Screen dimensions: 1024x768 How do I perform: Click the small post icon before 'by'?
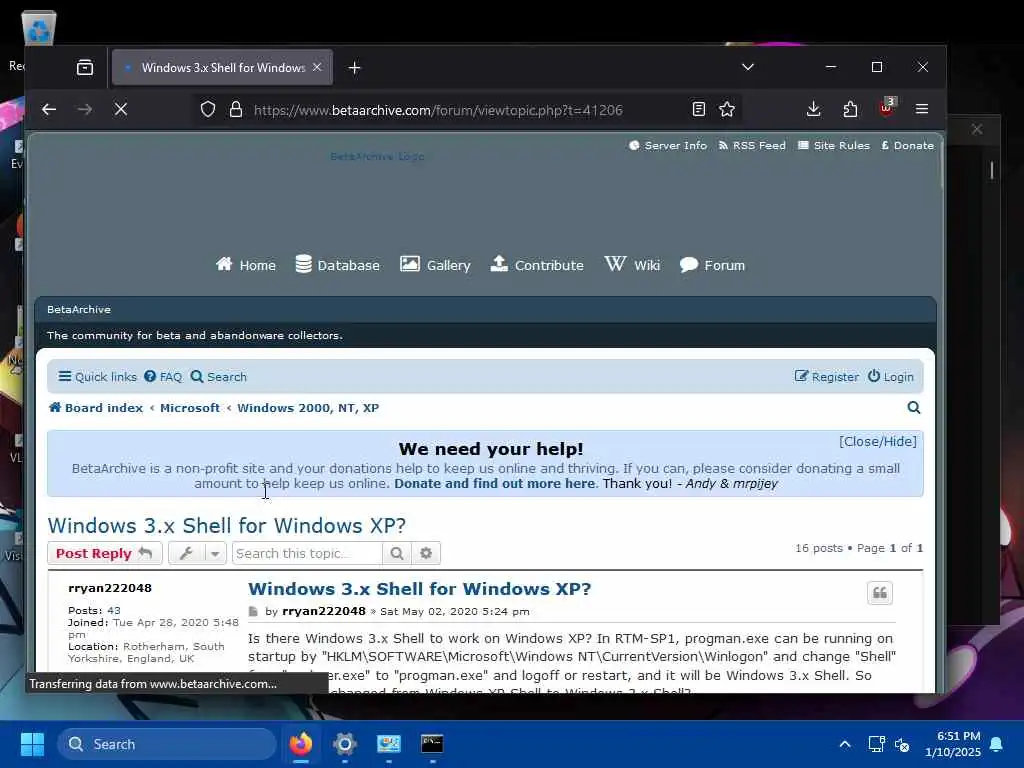[x=253, y=612]
